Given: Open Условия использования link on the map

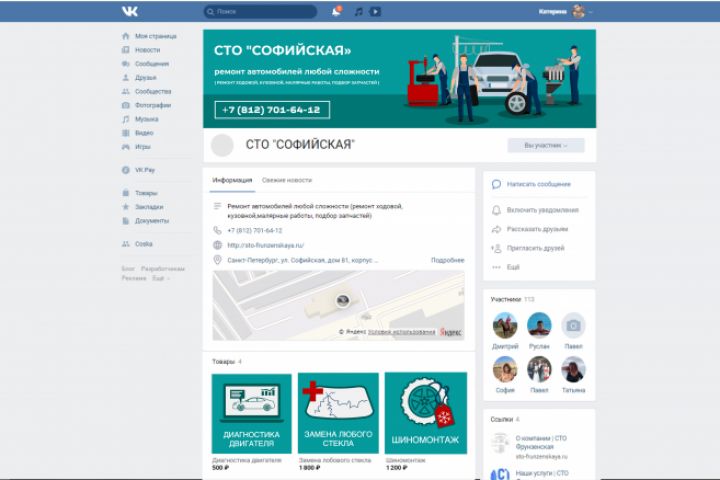Looking at the screenshot, I should 401,332.
